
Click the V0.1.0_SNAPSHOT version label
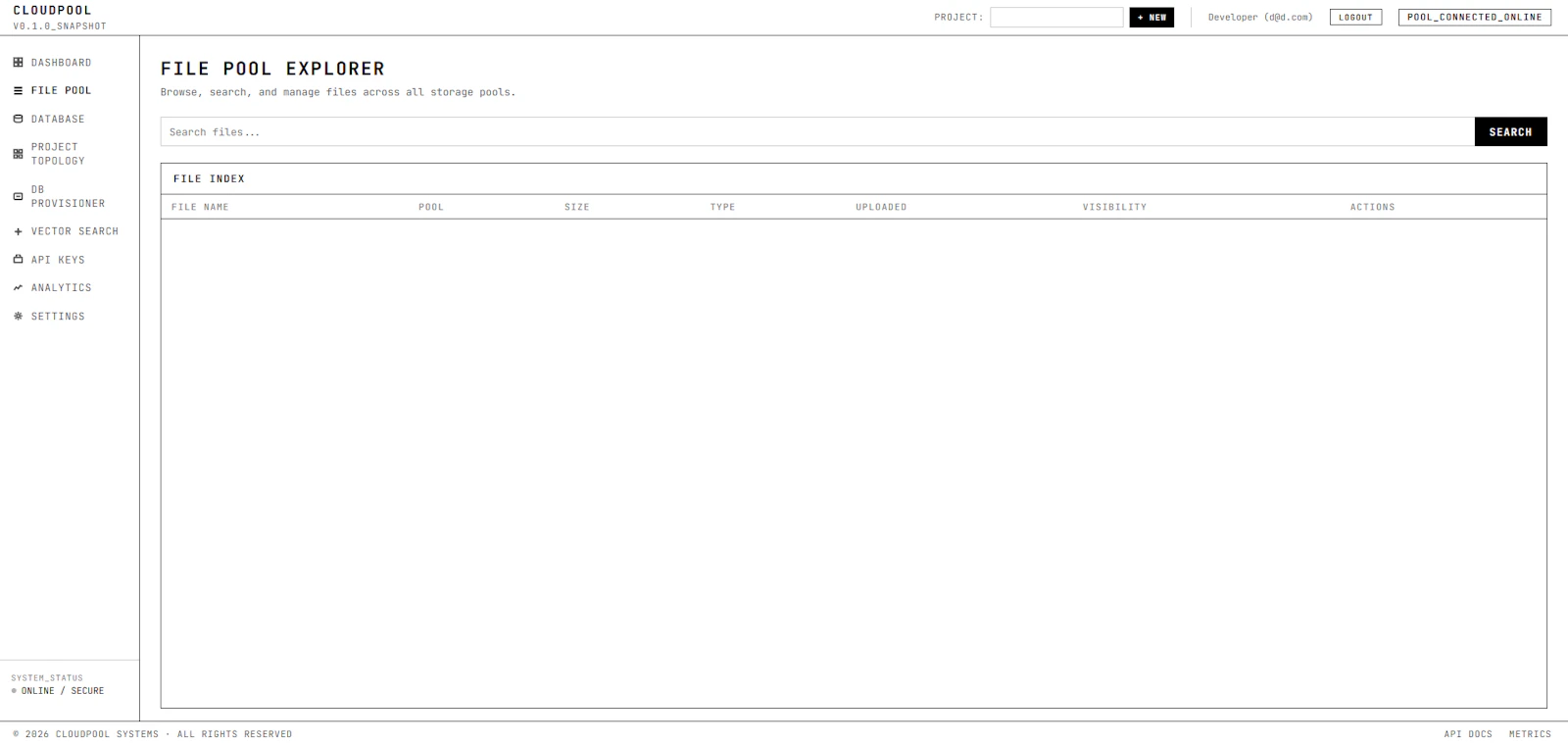click(60, 26)
